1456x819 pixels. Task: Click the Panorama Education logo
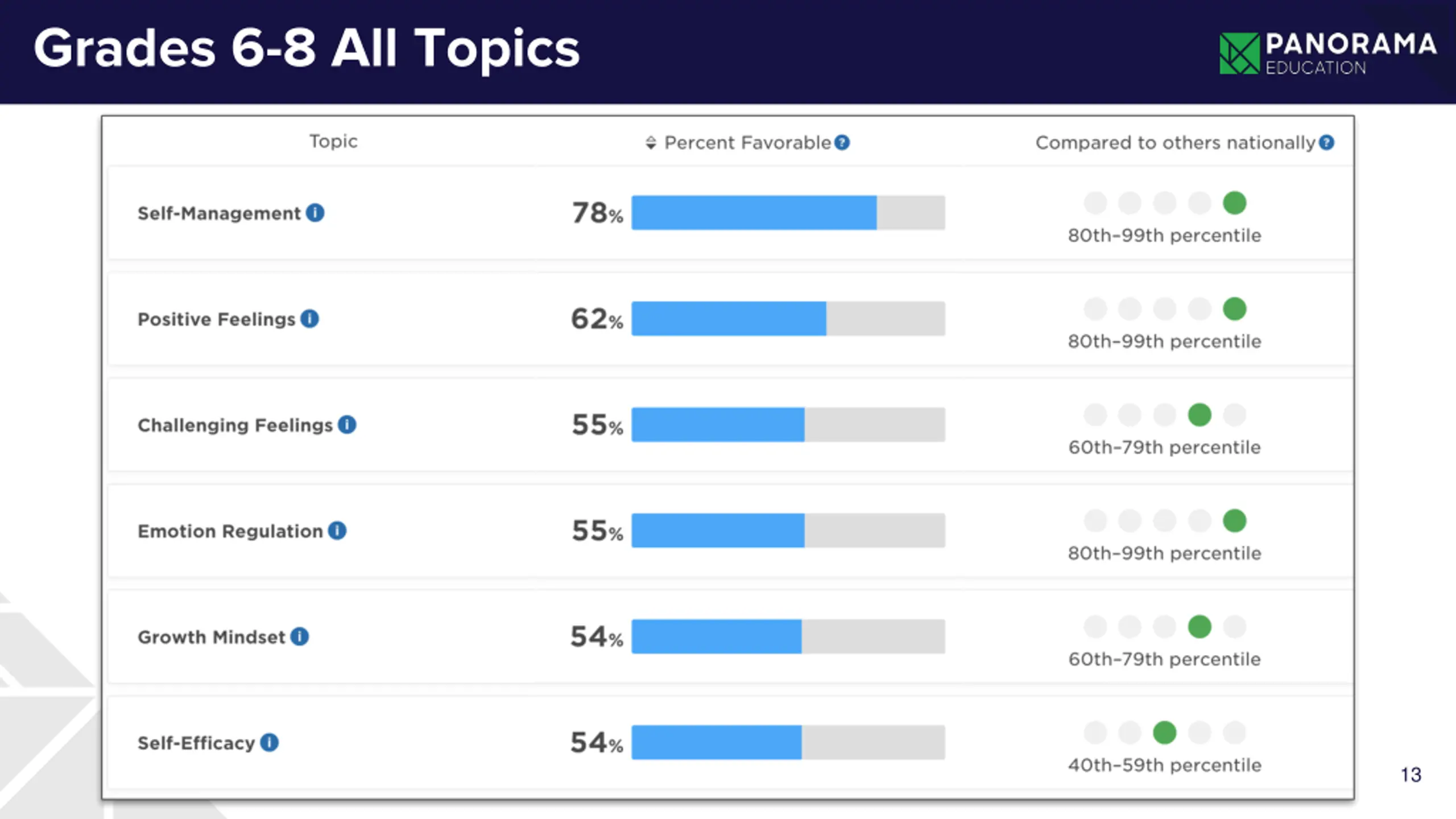tap(1327, 53)
